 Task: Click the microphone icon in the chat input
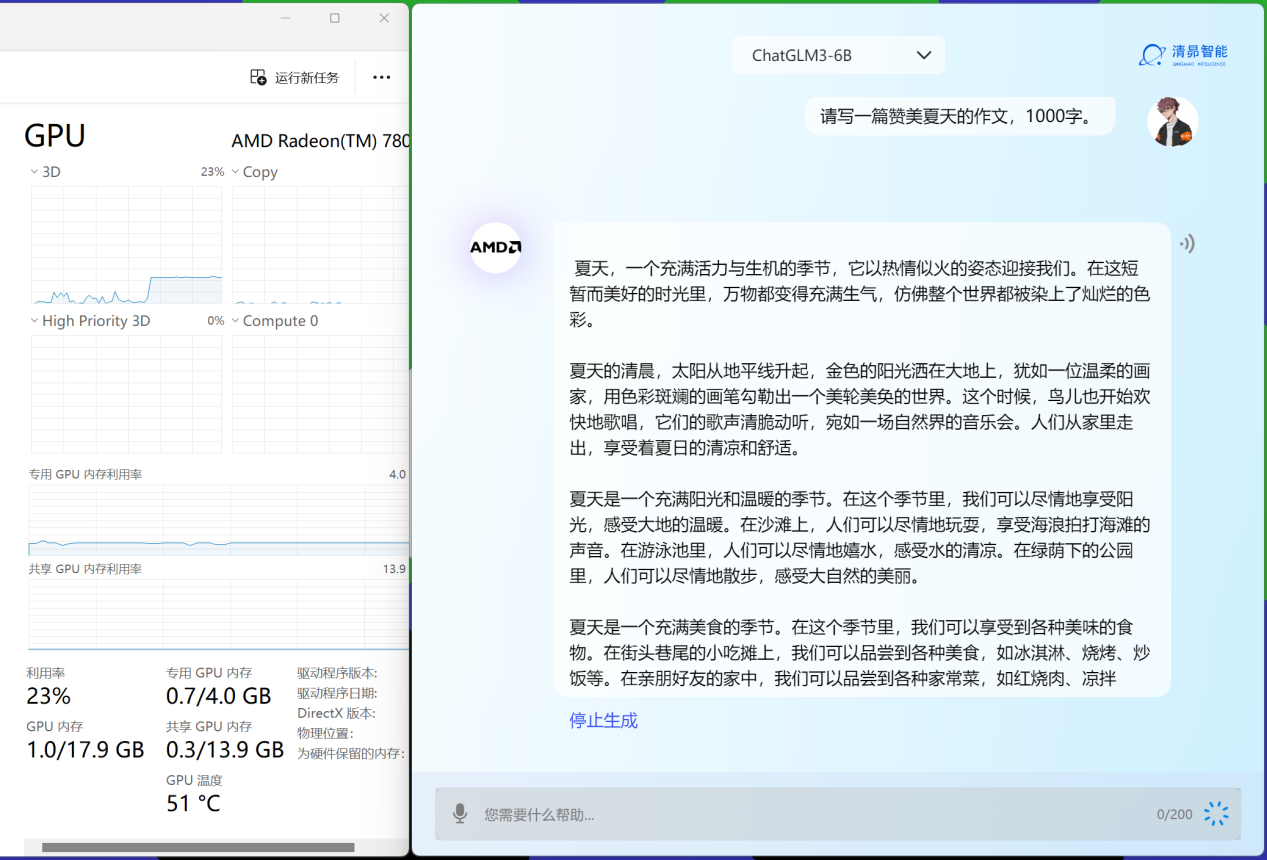[x=461, y=813]
